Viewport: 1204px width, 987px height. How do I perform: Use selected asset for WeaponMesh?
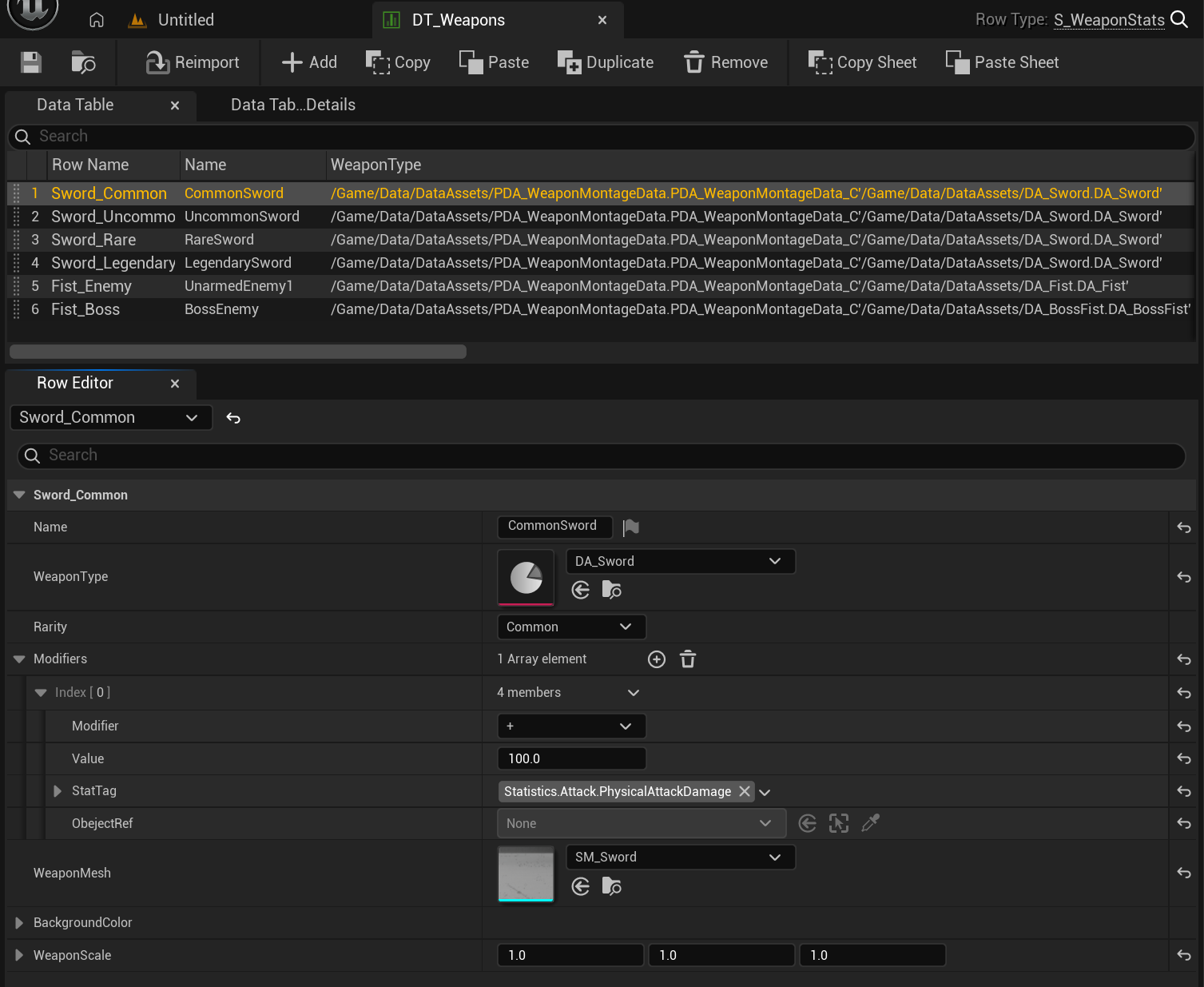[581, 886]
